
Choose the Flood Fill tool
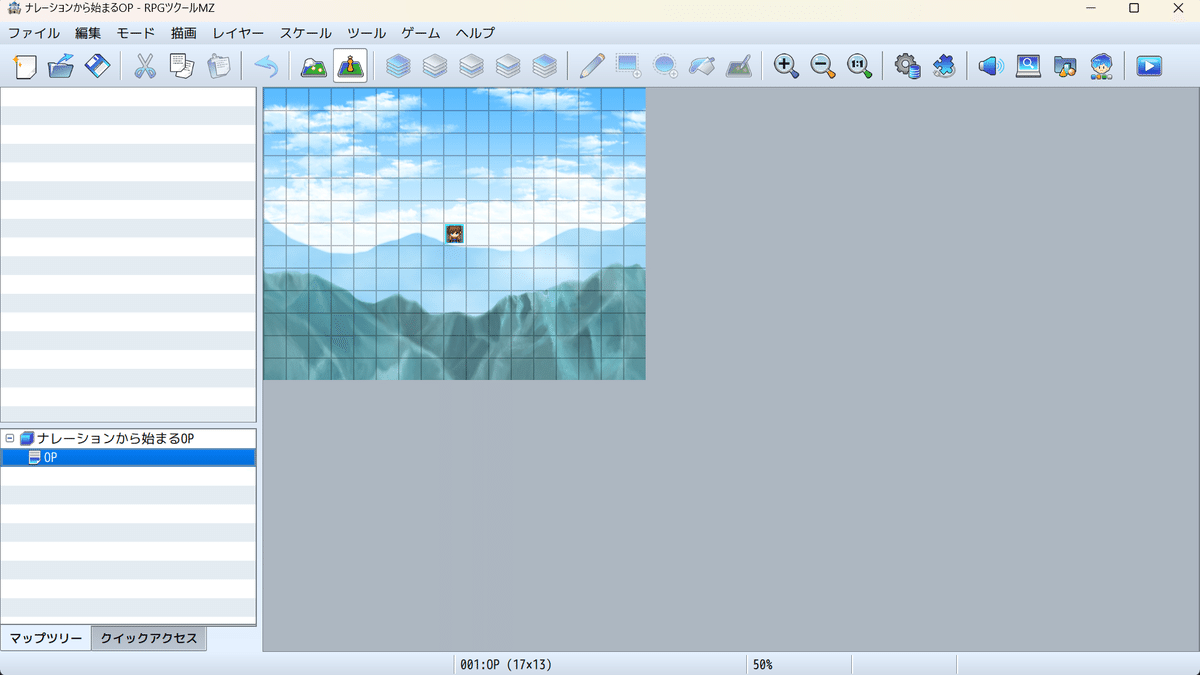pyautogui.click(x=702, y=67)
